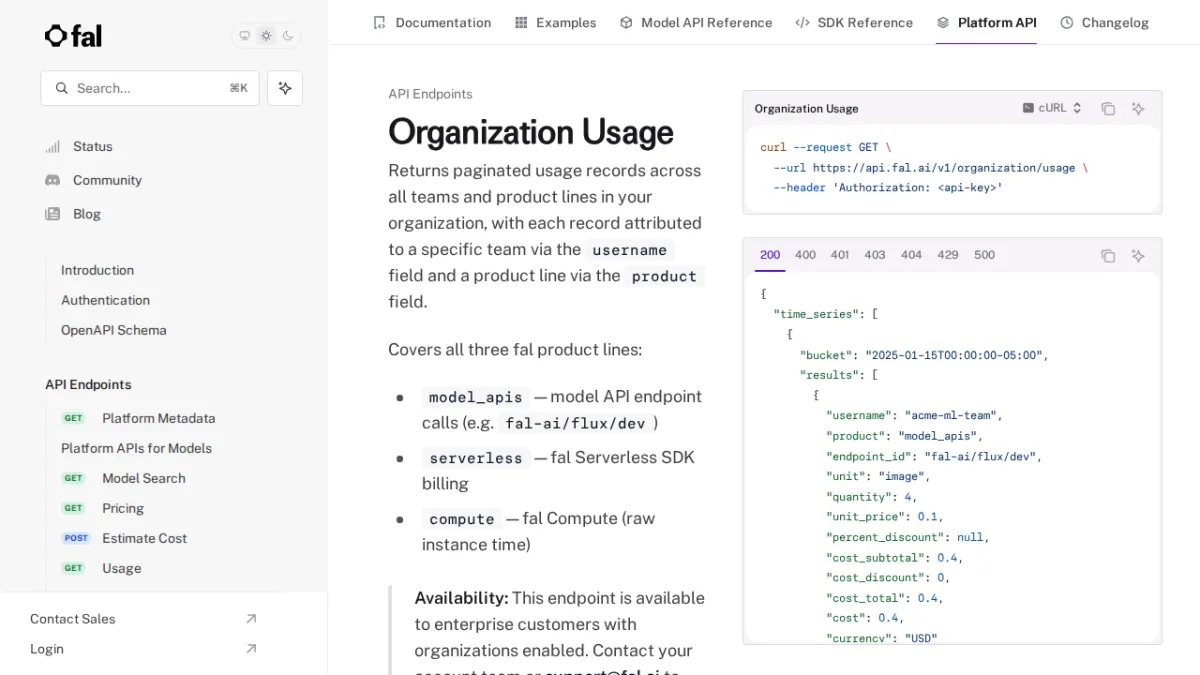Switch to dark theme mode

coord(288,36)
